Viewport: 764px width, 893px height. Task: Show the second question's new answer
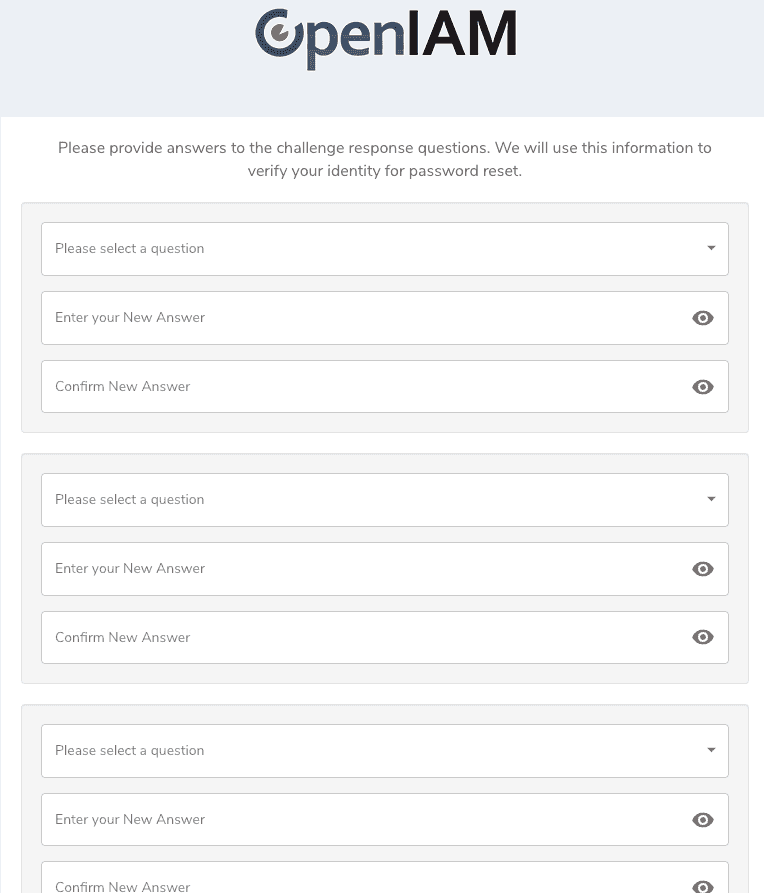coord(703,569)
